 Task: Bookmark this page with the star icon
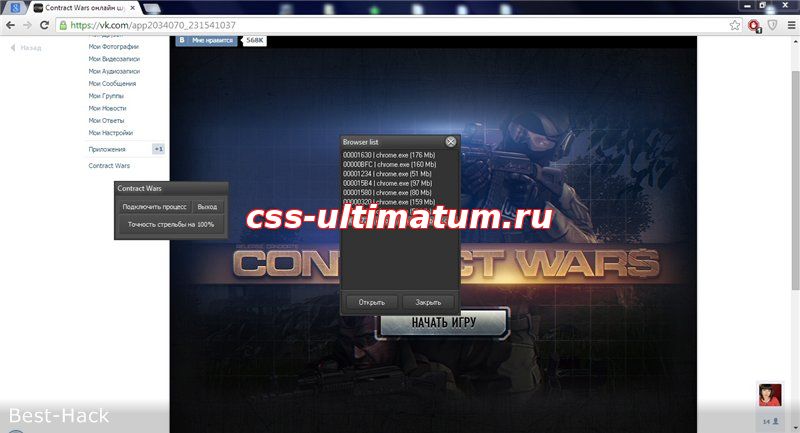click(x=734, y=25)
